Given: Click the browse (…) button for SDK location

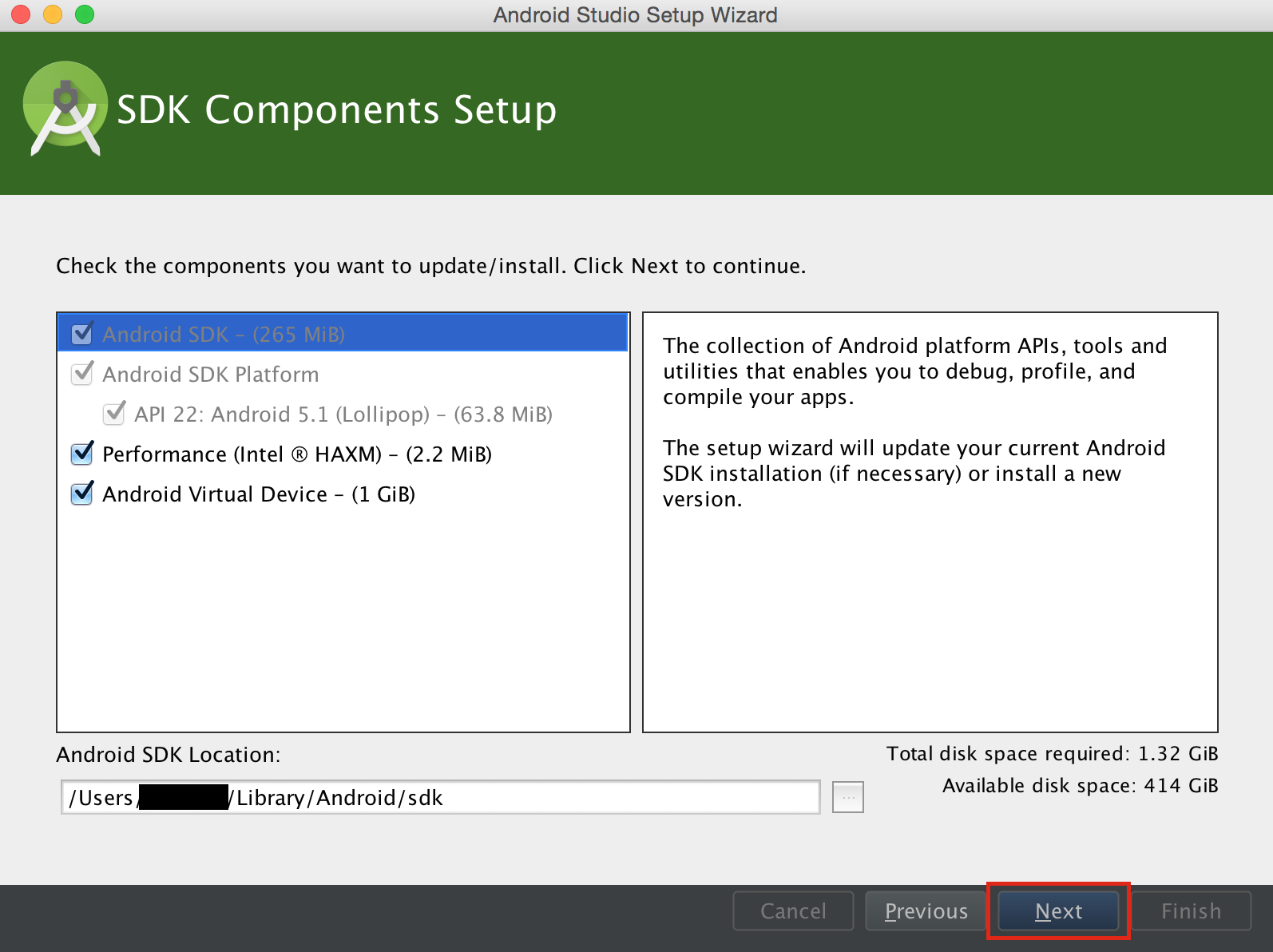Looking at the screenshot, I should click(848, 797).
